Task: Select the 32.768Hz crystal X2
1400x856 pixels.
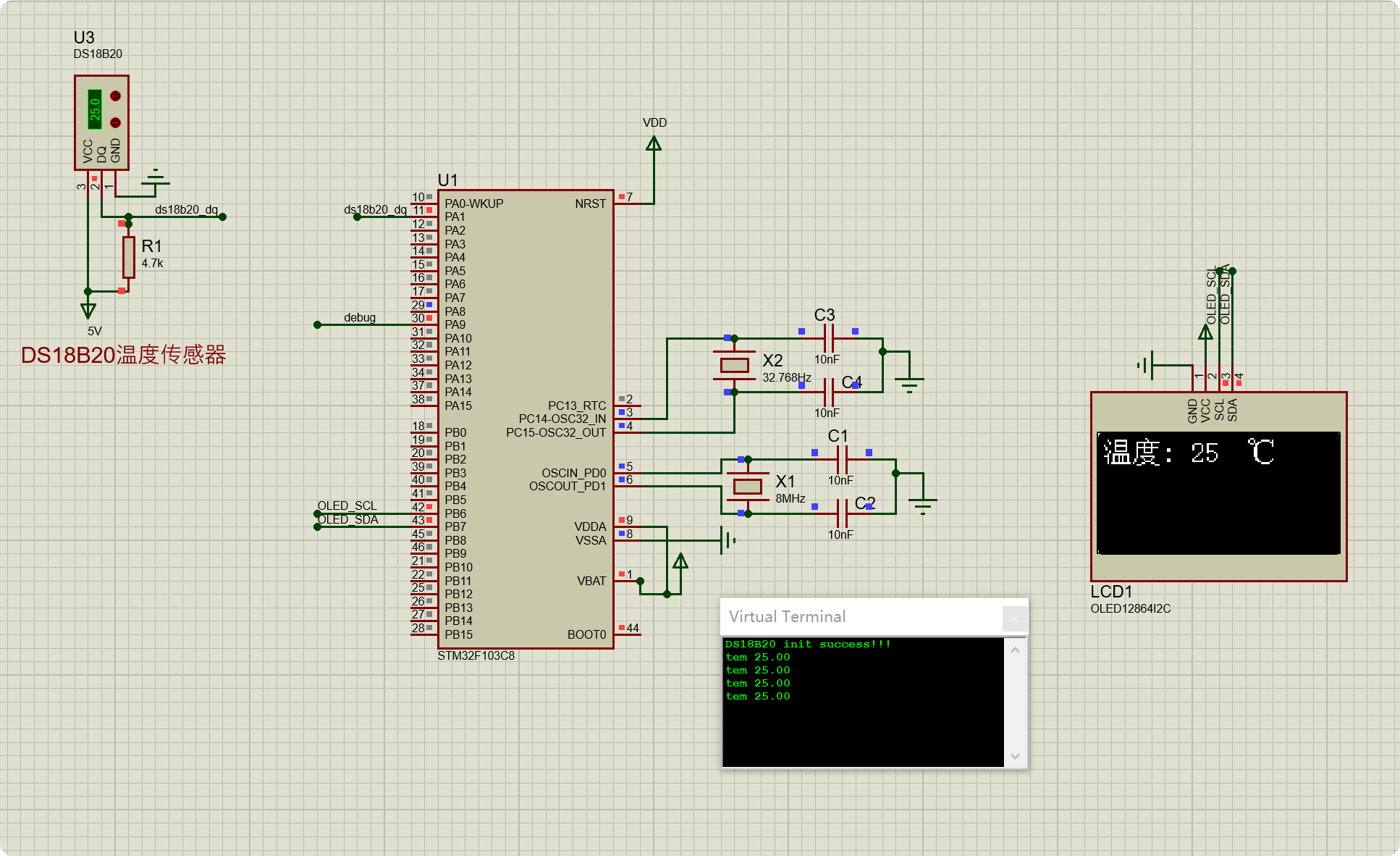Action: 733,364
